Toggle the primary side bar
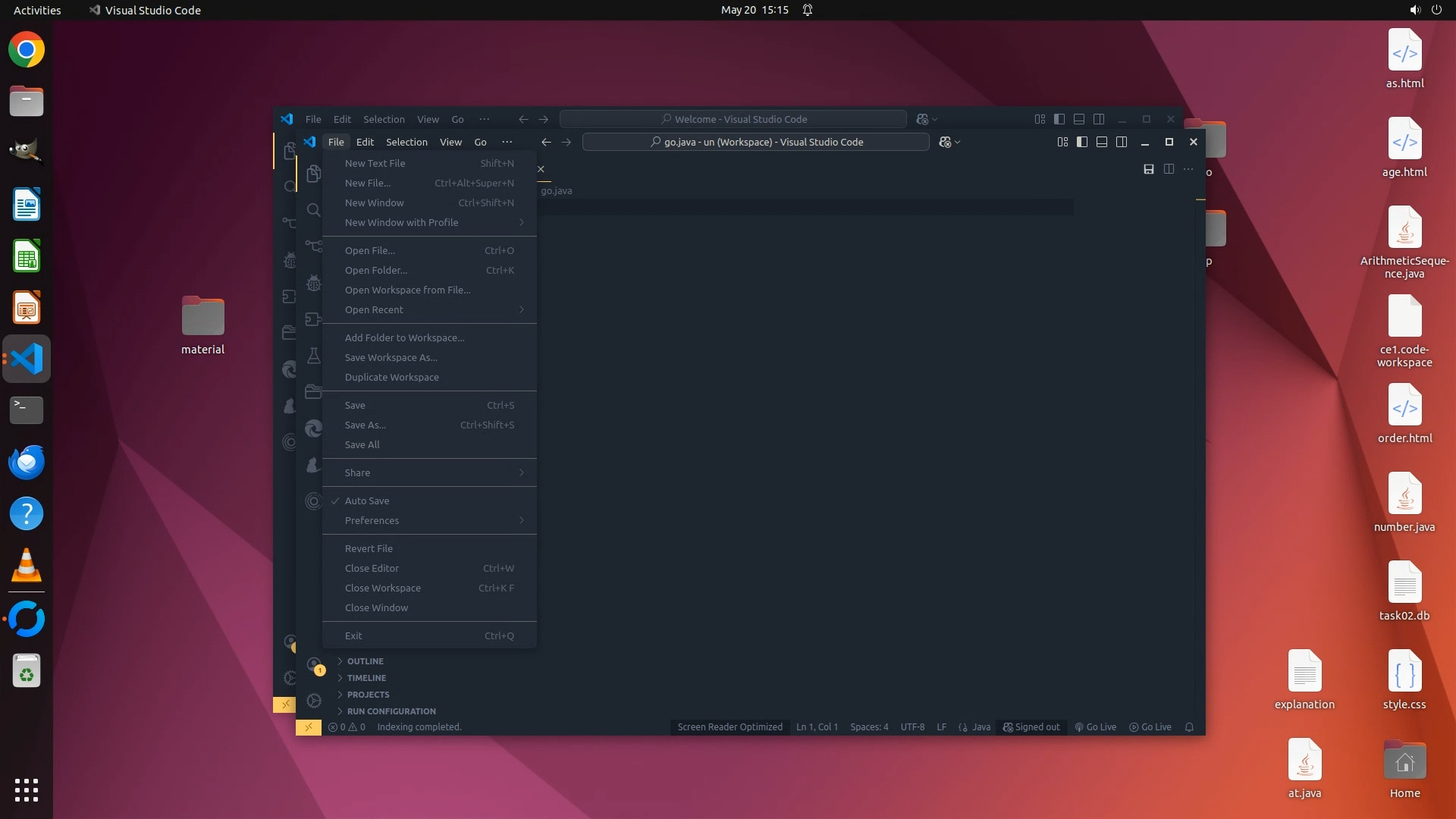Screen dimensions: 1456x819 [1082, 142]
